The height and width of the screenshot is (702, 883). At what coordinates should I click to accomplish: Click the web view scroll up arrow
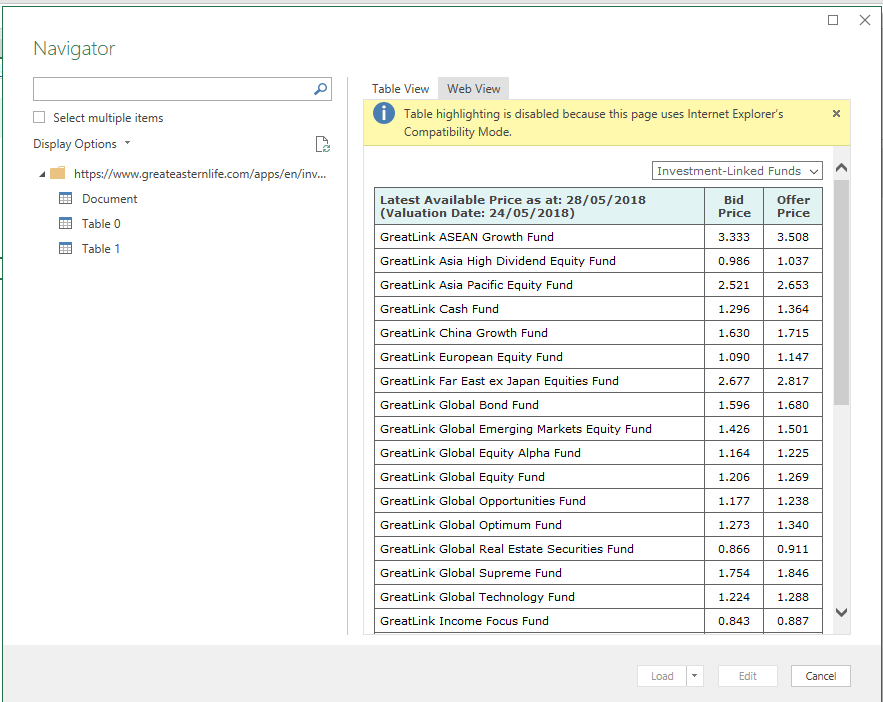tap(841, 167)
